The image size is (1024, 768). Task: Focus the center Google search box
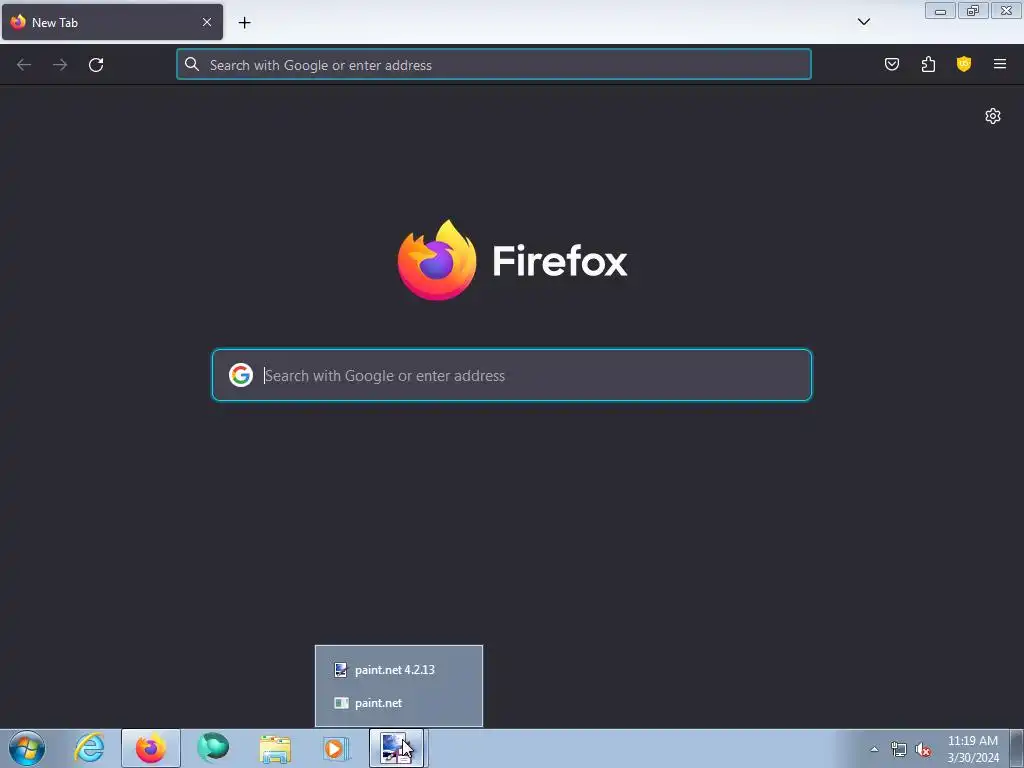(x=512, y=375)
